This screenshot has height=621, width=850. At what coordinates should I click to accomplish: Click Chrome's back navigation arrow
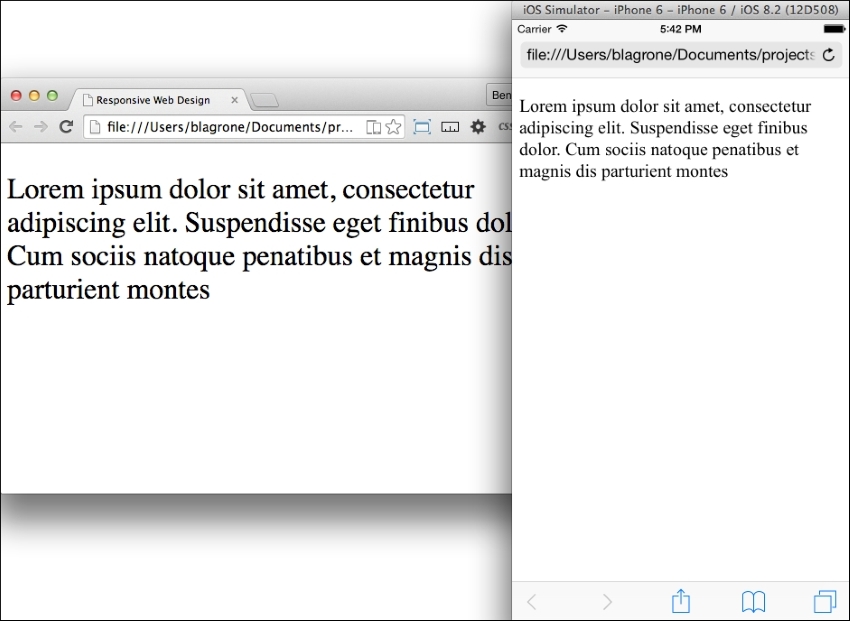[x=14, y=126]
